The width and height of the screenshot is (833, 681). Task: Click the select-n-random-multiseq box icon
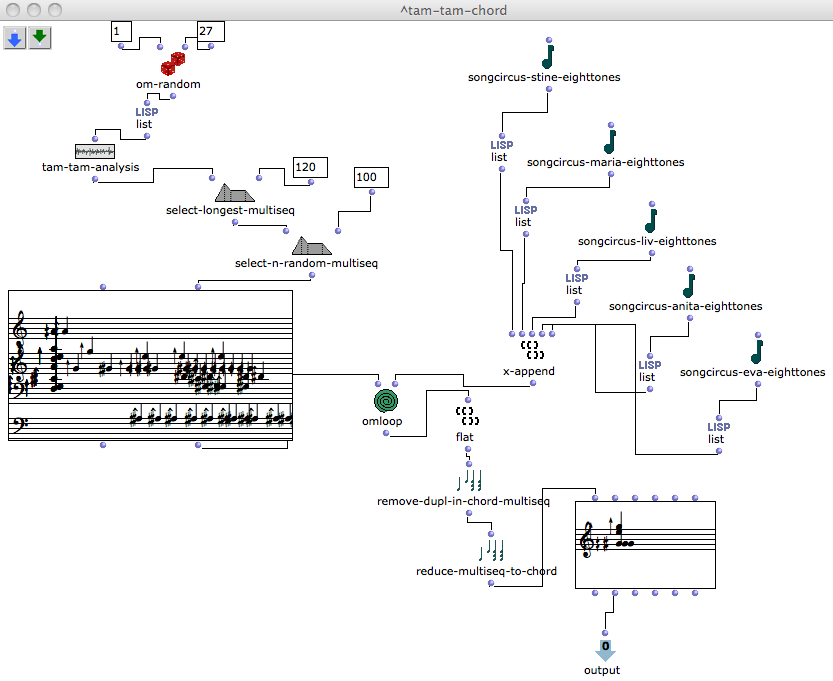point(312,246)
